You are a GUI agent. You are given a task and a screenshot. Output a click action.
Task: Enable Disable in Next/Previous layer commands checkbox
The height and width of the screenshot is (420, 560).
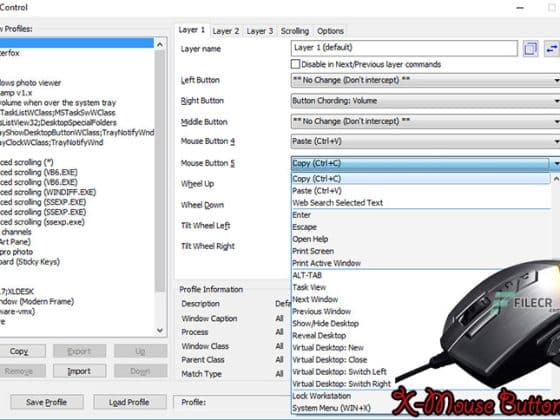295,64
